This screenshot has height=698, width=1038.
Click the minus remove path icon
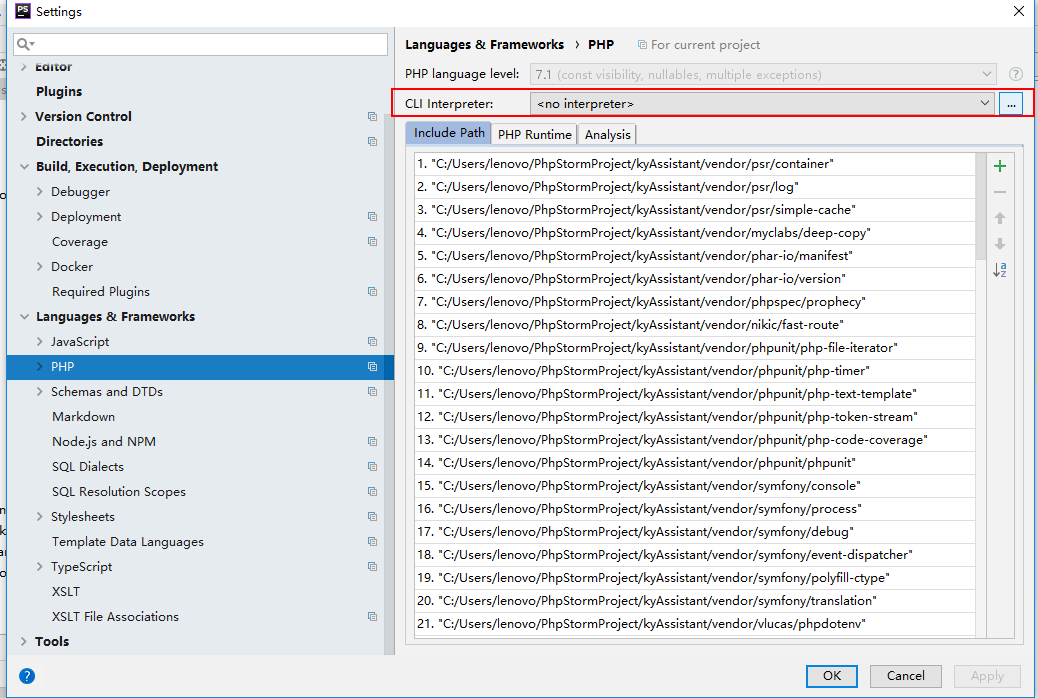(x=1000, y=192)
